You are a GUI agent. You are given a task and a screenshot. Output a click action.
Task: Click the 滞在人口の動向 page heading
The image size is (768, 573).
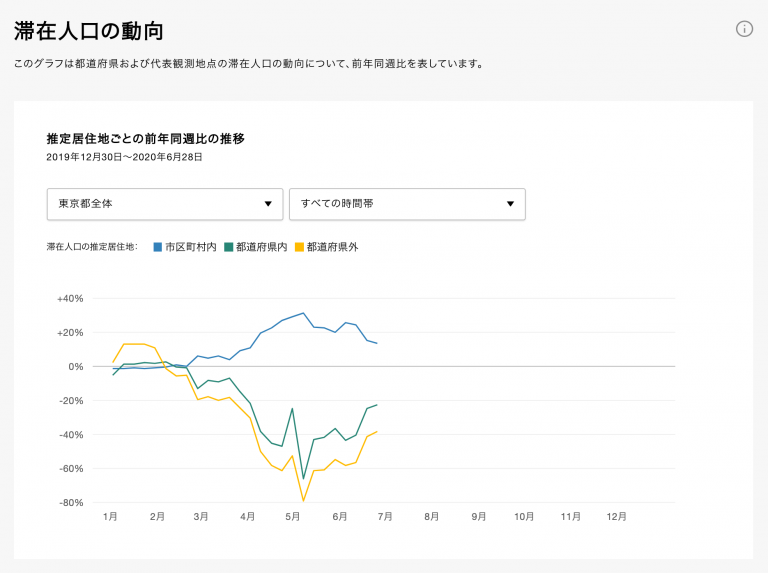[89, 31]
